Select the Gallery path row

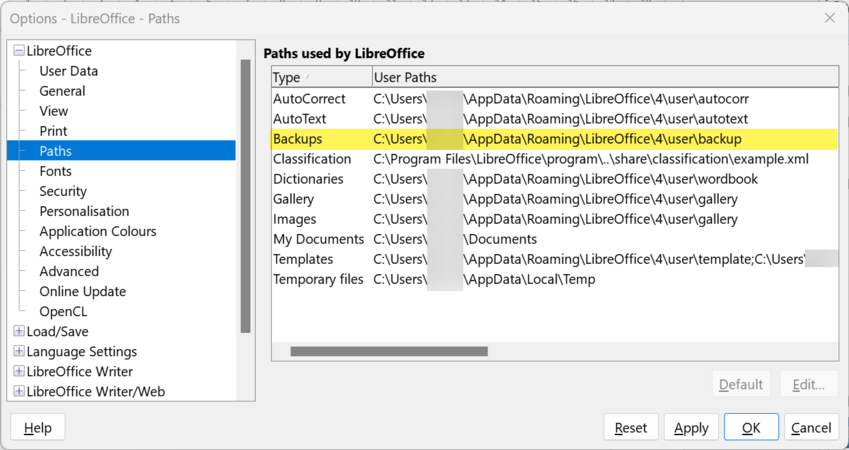(555, 199)
